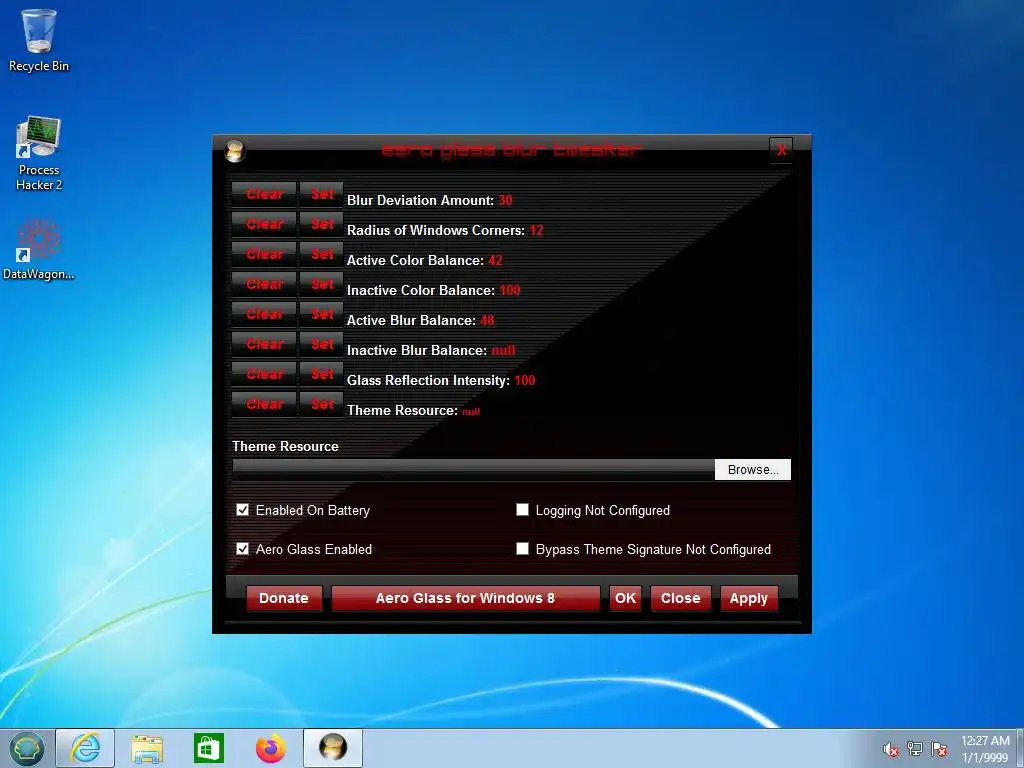The image size is (1024, 768).
Task: Toggle the Aero Glass Enabled checkbox
Action: (x=242, y=549)
